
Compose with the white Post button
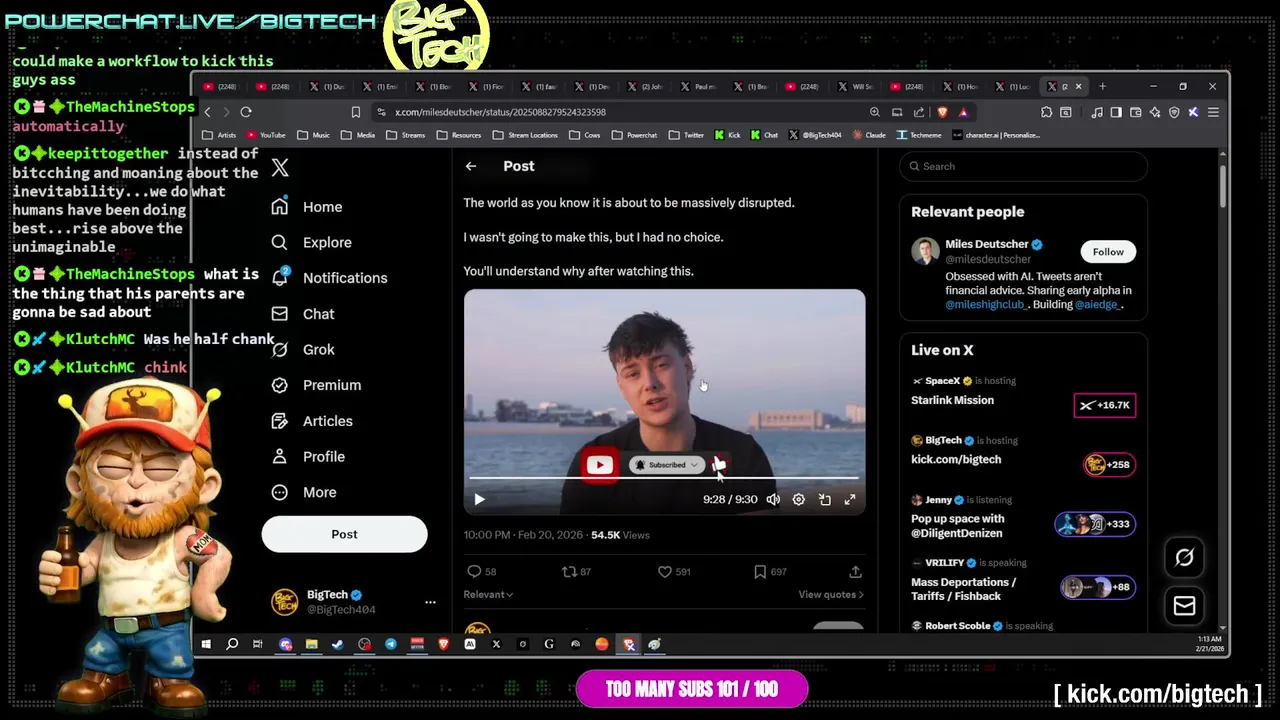(344, 534)
